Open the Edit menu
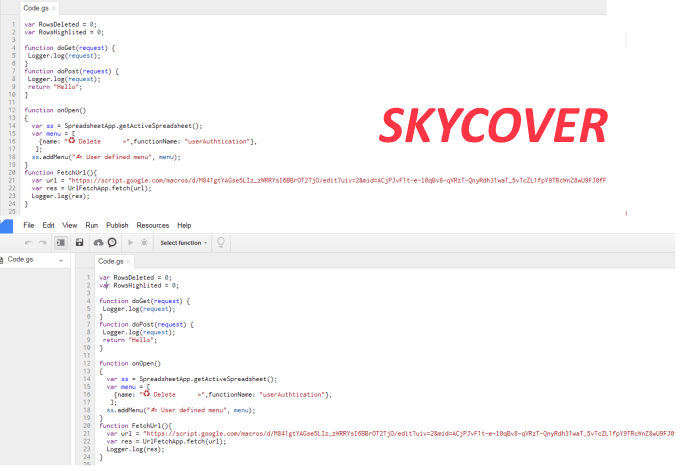This screenshot has width=680, height=471. click(48, 225)
